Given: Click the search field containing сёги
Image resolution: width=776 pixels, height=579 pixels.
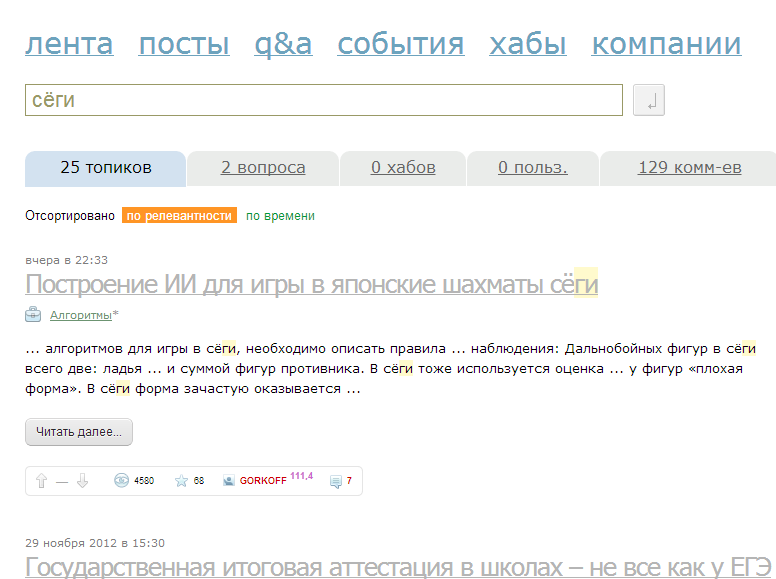Looking at the screenshot, I should (324, 100).
